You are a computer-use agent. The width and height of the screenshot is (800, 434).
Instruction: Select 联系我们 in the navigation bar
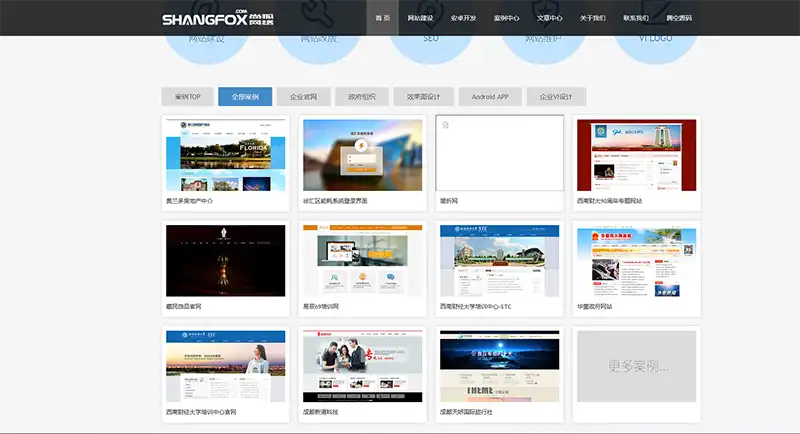(x=636, y=18)
